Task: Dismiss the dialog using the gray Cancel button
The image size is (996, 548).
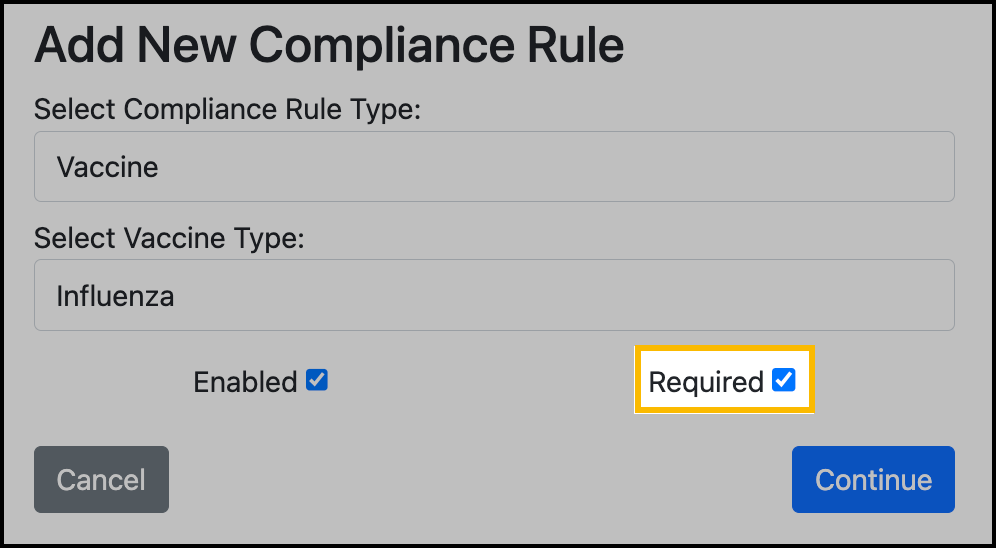Action: click(101, 479)
